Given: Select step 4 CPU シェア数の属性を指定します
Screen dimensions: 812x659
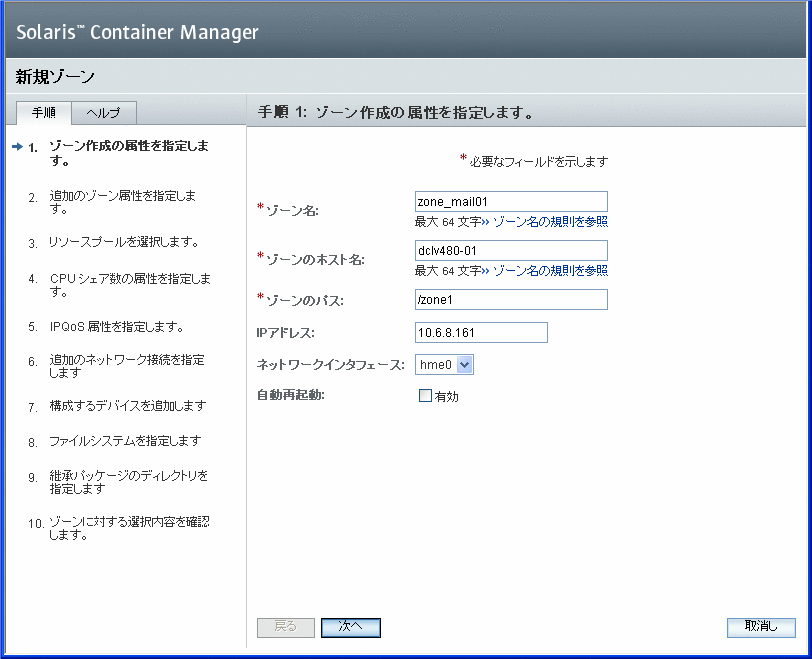Looking at the screenshot, I should (130, 285).
